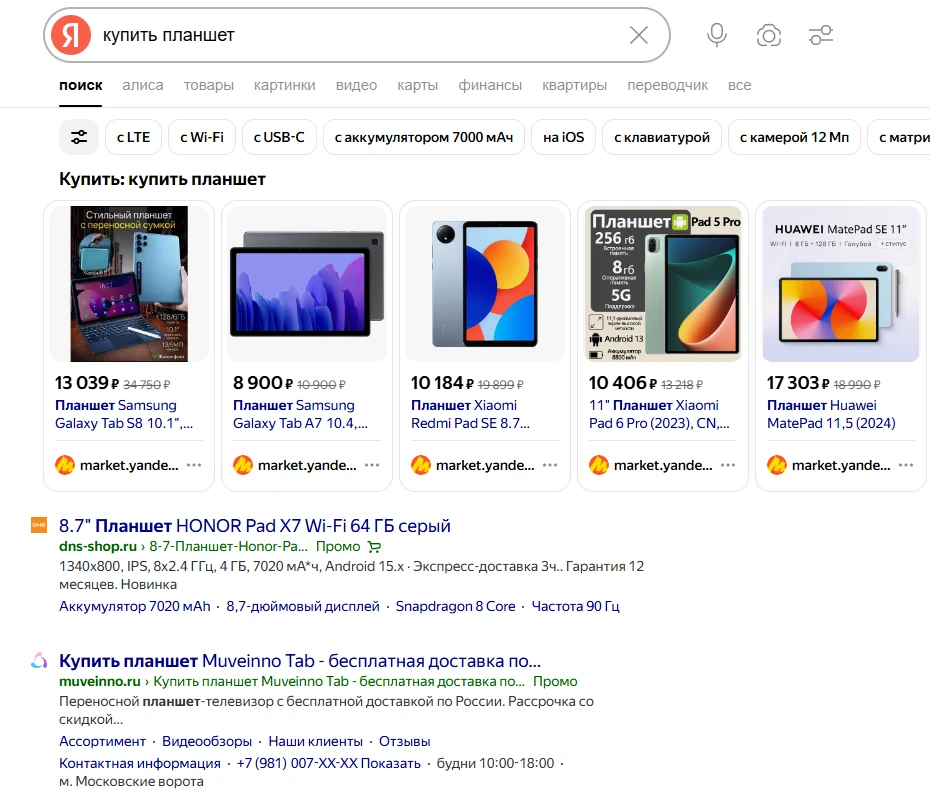Open image search via camera icon
This screenshot has width=930, height=810.
(768, 36)
